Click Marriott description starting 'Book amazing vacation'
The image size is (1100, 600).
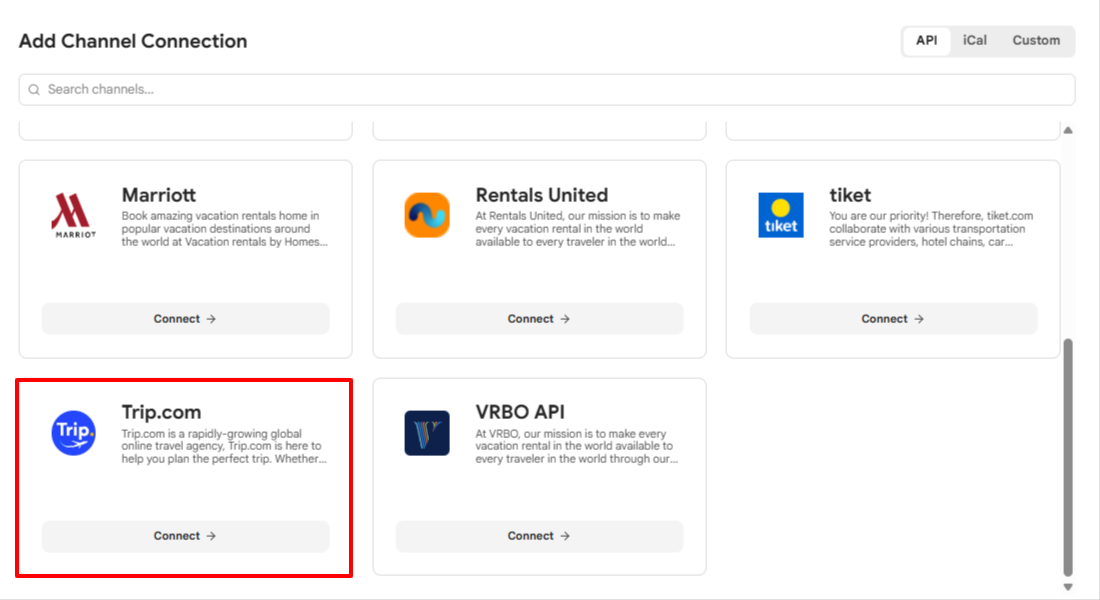click(x=224, y=229)
